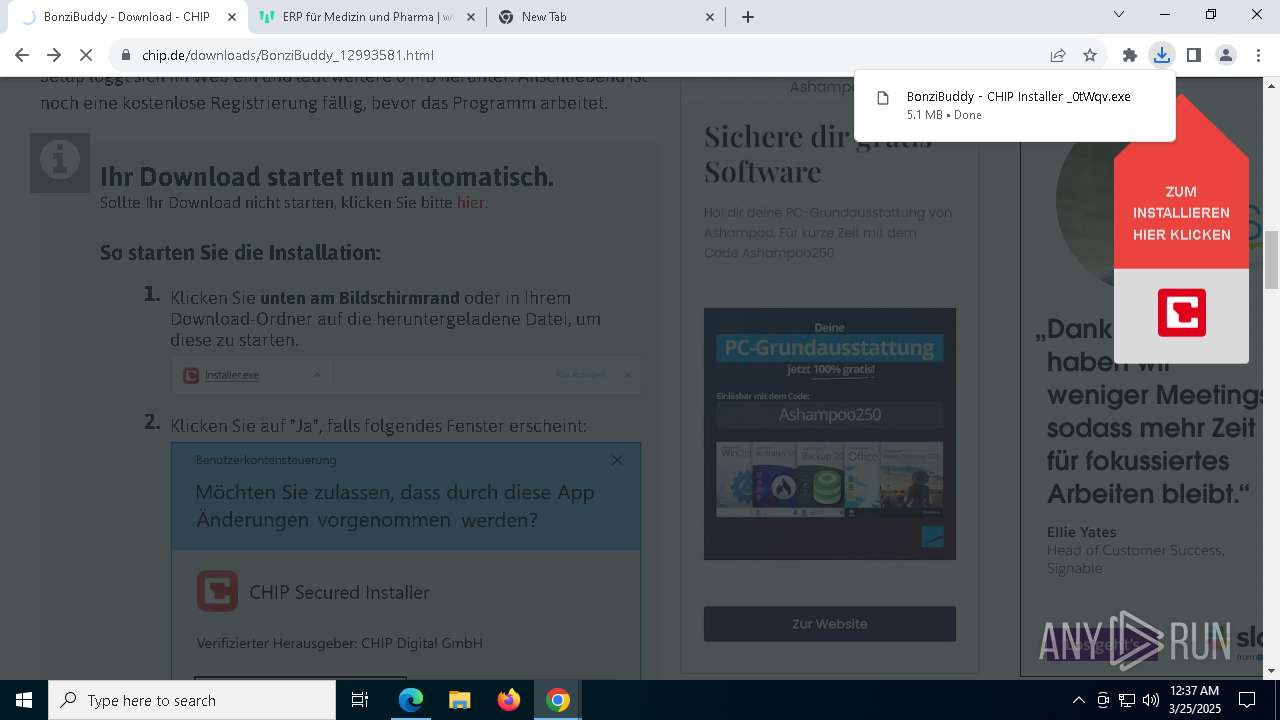Click 'Ihr Download startet nun automatisch.' heading
Viewport: 1280px width, 720px height.
click(x=327, y=177)
